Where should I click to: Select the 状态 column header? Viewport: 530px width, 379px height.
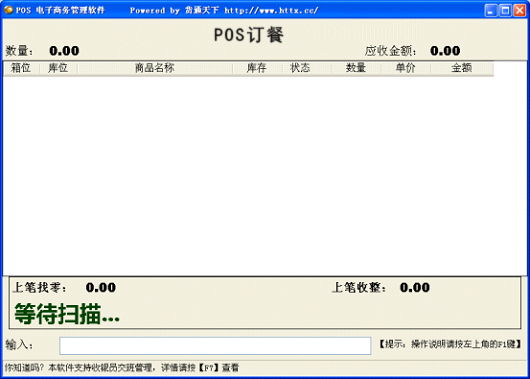300,68
